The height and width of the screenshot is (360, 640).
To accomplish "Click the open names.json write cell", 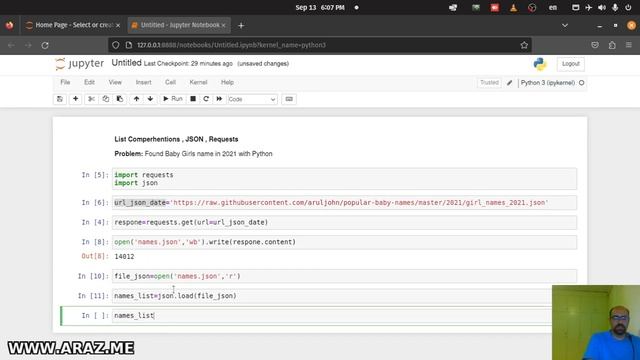I will click(344, 242).
